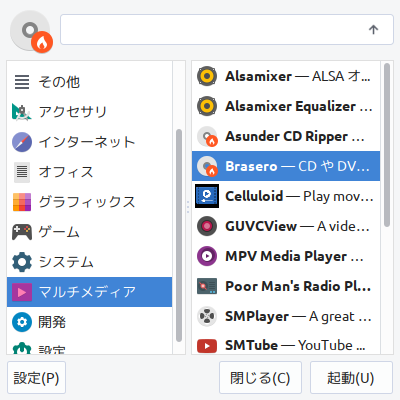Select the その他 category
This screenshot has height=400, width=400.
click(89, 82)
